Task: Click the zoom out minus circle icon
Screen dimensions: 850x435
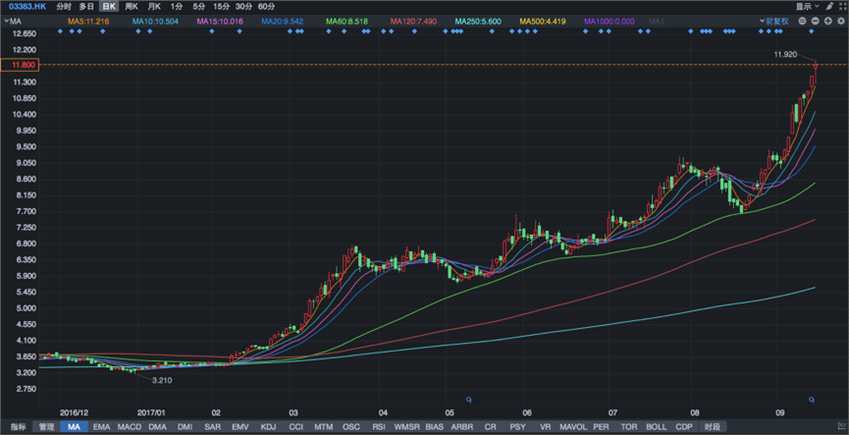Action: [815, 21]
